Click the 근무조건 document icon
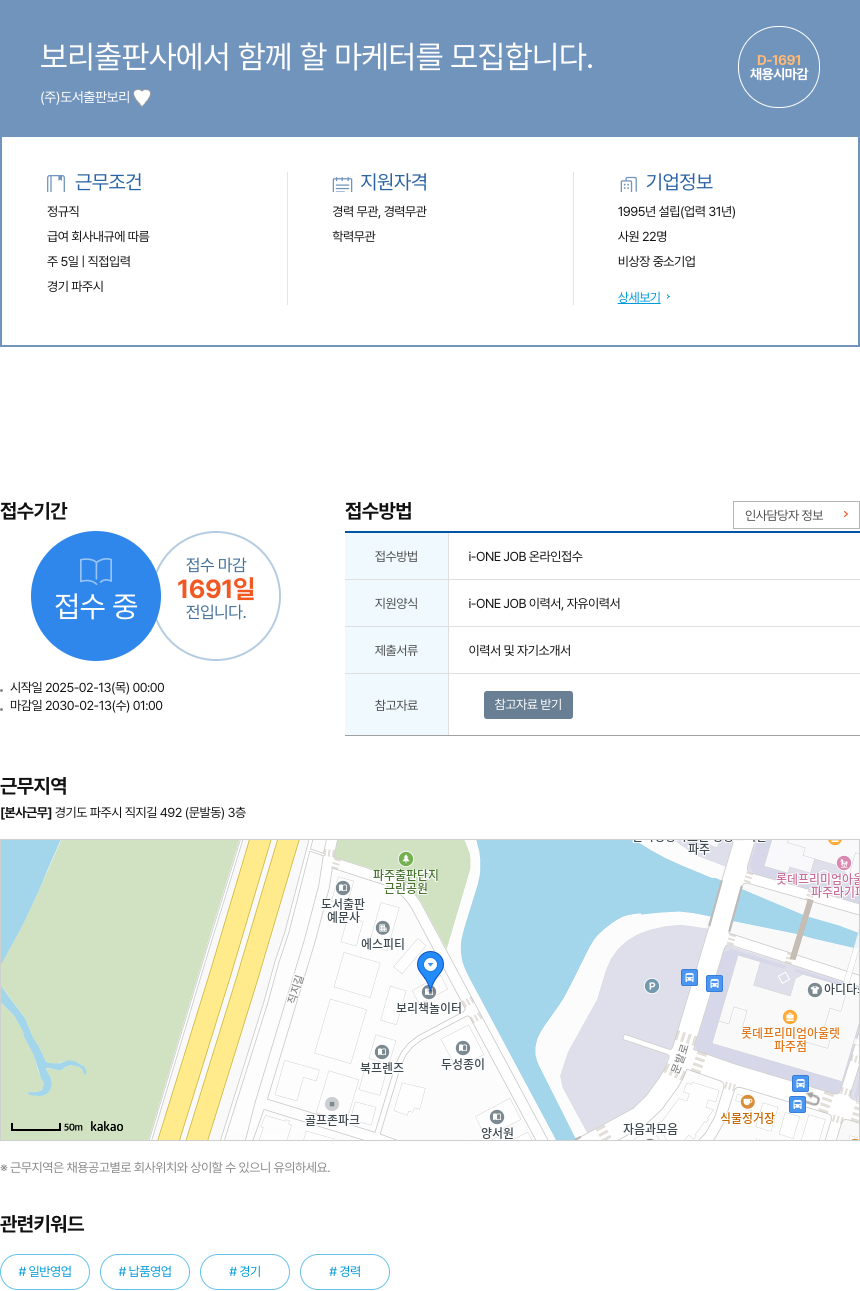 point(56,183)
